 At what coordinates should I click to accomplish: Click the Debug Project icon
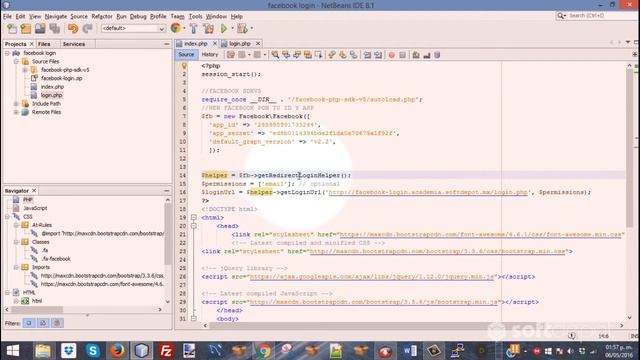(242, 29)
